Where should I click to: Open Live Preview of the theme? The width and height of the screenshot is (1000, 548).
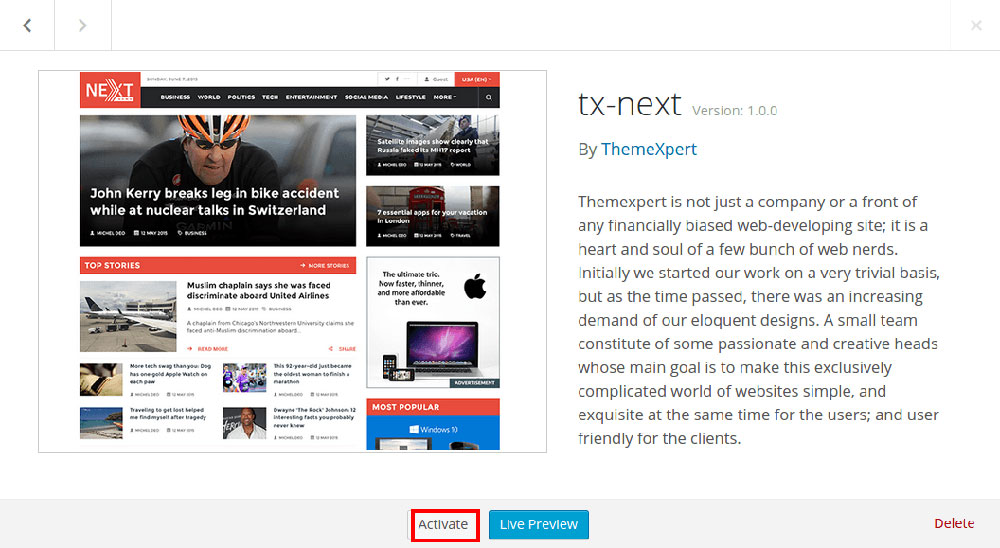(539, 524)
